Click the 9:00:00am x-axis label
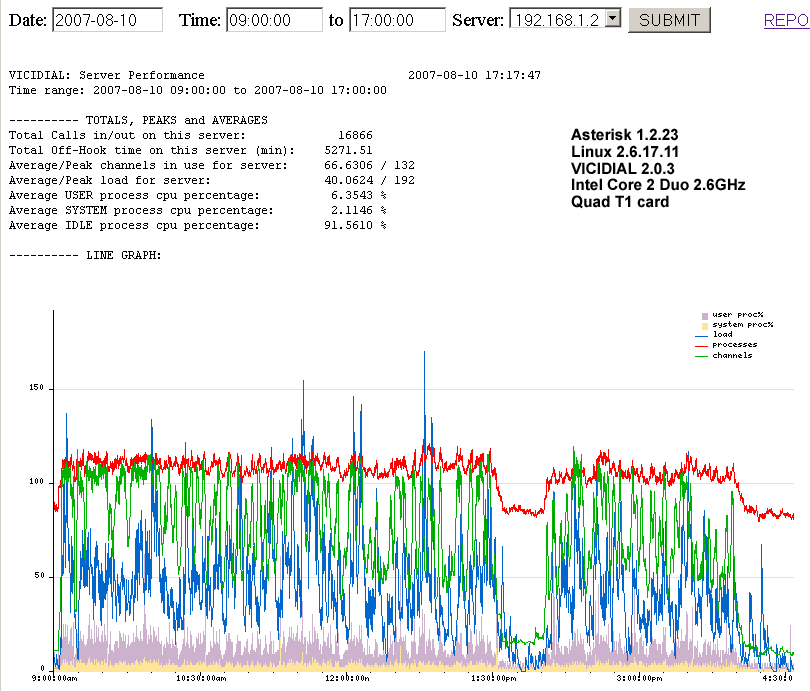810x691 pixels. pyautogui.click(x=54, y=678)
